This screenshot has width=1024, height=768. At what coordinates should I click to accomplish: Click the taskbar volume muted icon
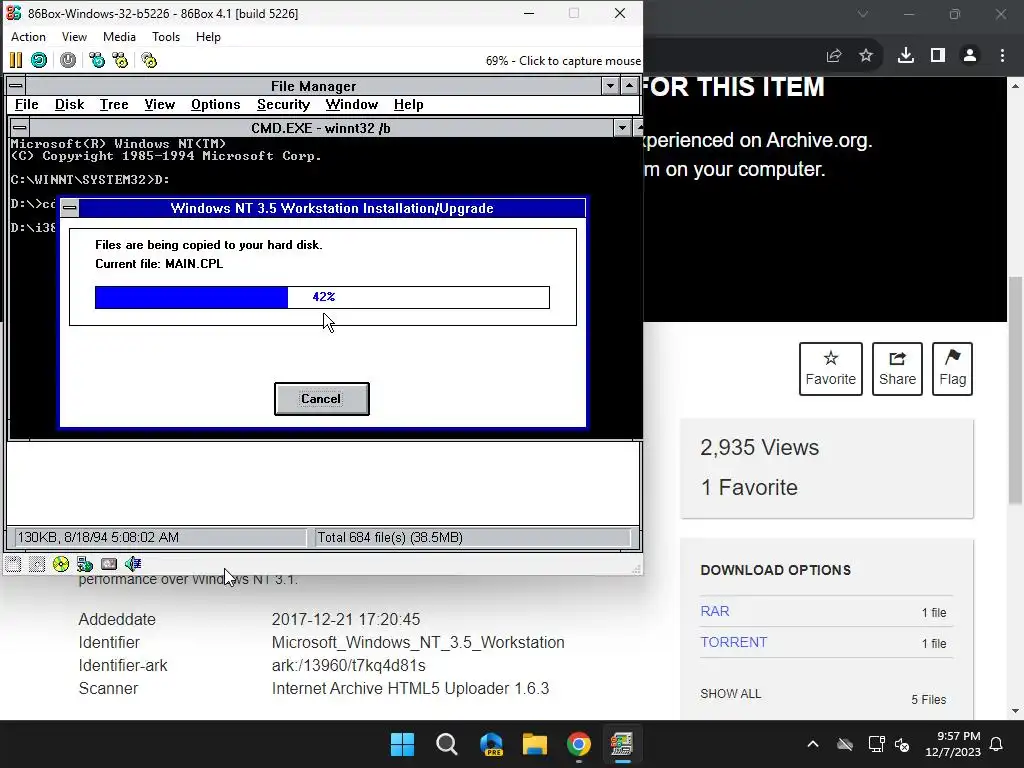click(x=902, y=744)
